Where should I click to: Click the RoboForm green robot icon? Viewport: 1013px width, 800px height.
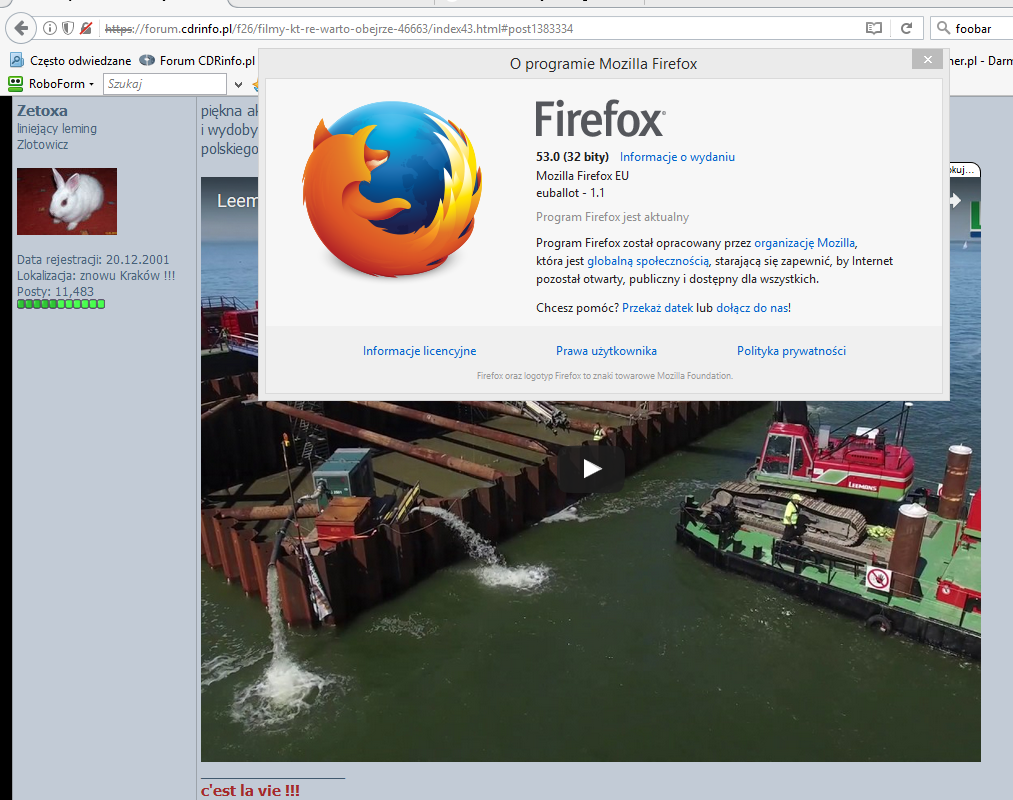(x=16, y=83)
